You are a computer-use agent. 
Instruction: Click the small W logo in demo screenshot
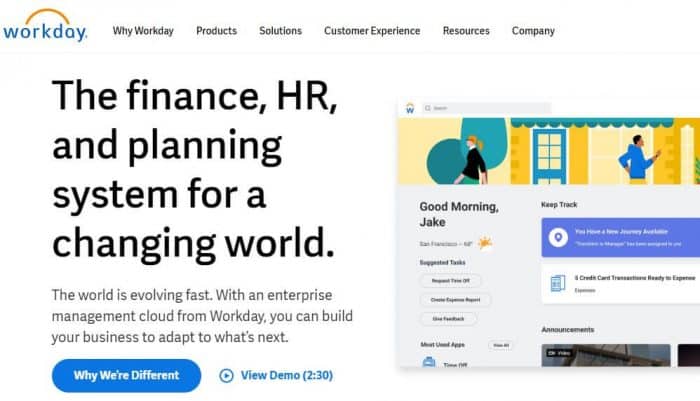tap(410, 109)
